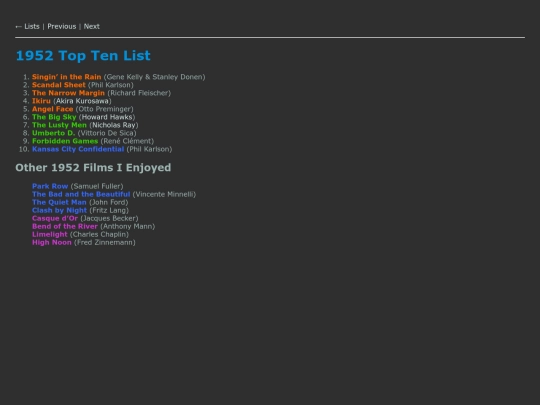Click the Kansas City Confidential link
This screenshot has height=405, width=540.
(78, 149)
